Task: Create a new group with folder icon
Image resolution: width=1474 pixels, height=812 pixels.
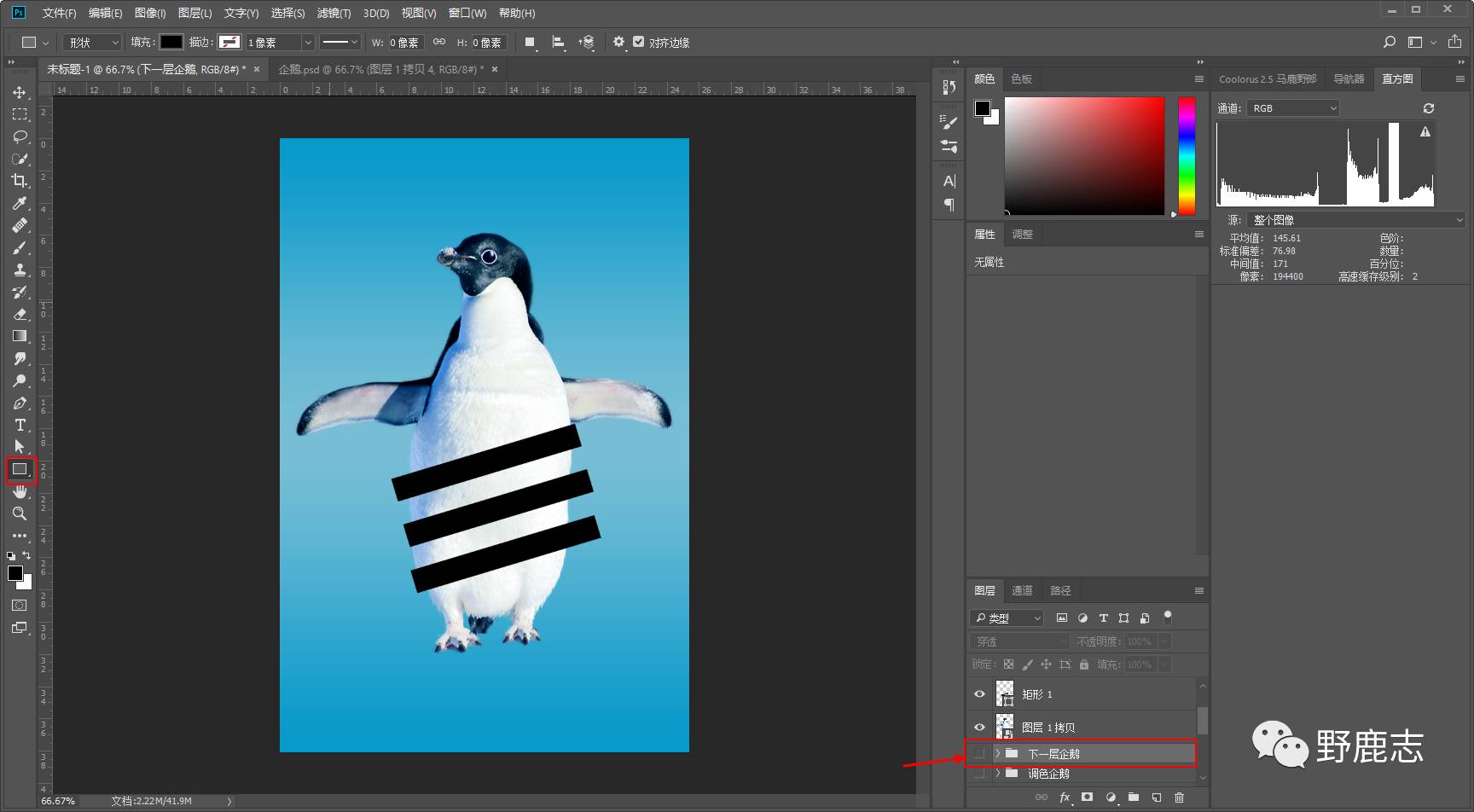Action: click(1134, 797)
